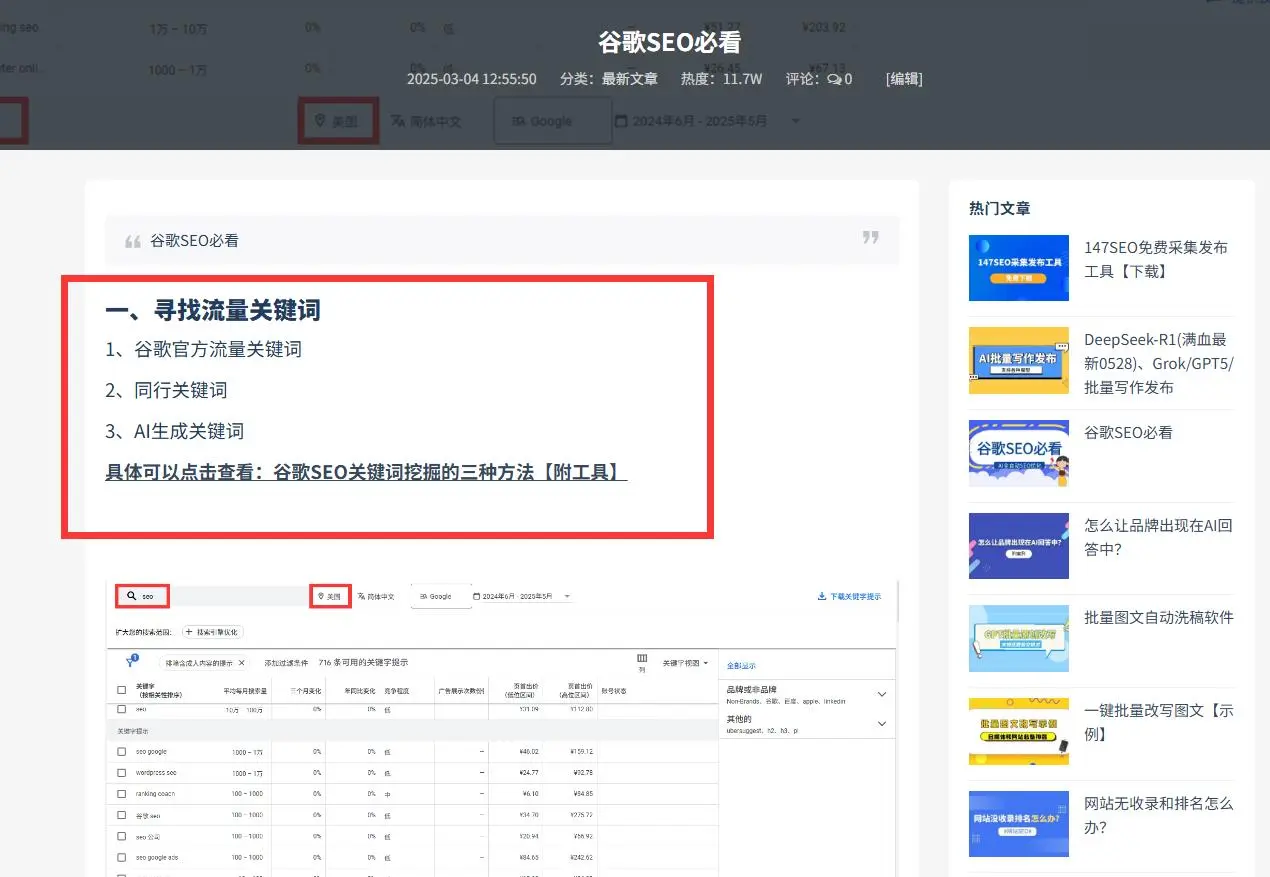Click the 热度：11.7W popularity text
Viewport: 1270px width, 877px height.
(x=721, y=79)
